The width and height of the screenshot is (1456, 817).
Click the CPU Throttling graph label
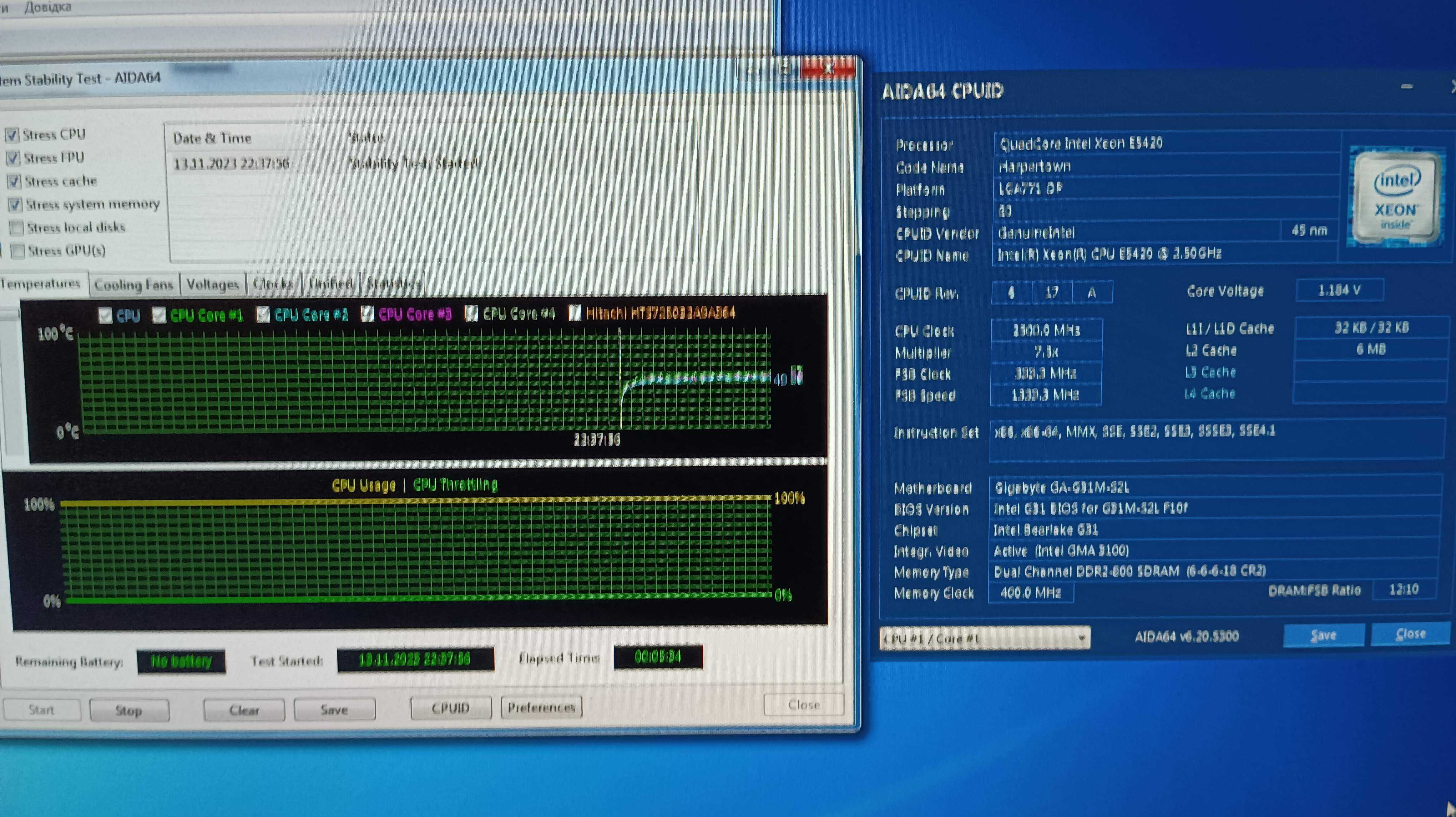pyautogui.click(x=456, y=485)
